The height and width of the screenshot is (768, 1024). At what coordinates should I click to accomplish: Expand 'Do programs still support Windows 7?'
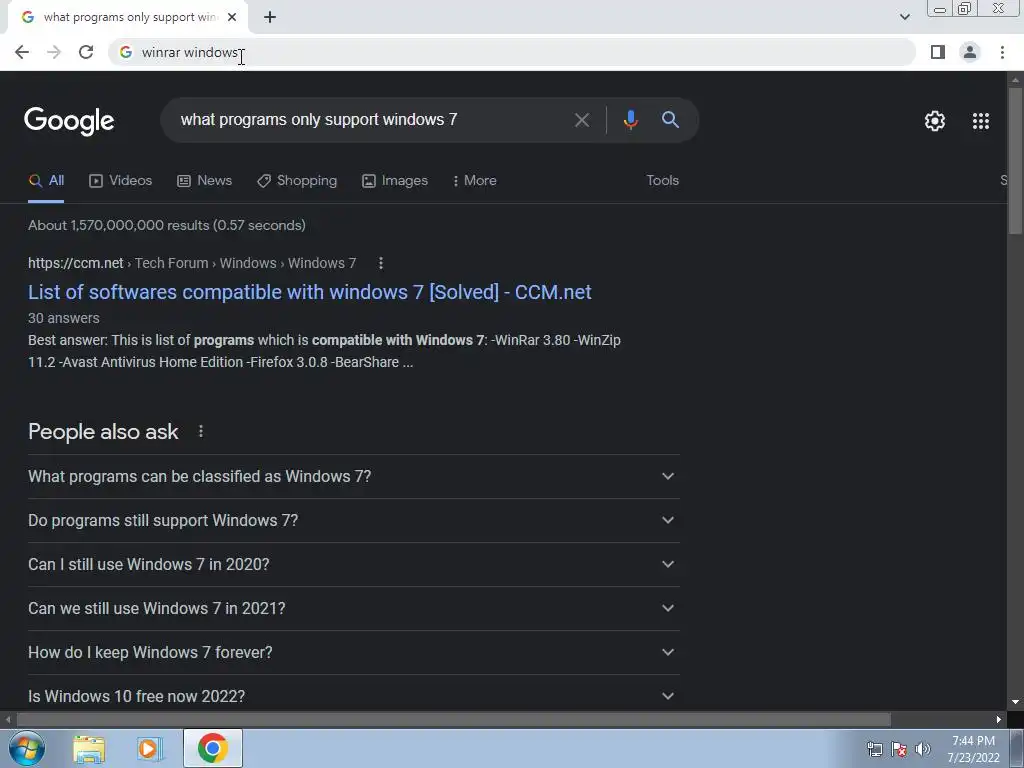(353, 520)
